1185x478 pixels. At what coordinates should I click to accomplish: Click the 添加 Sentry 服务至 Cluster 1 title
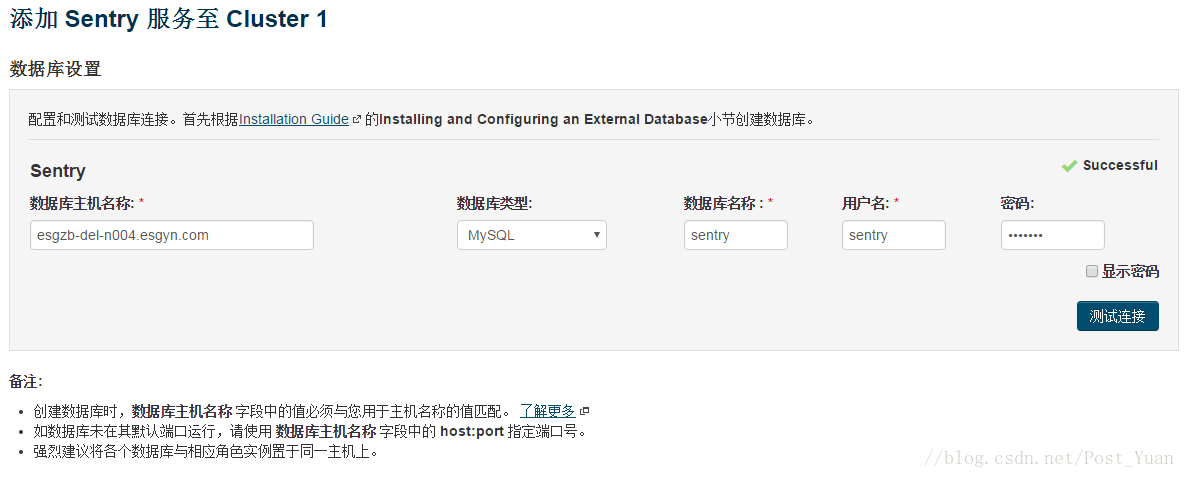pos(169,20)
